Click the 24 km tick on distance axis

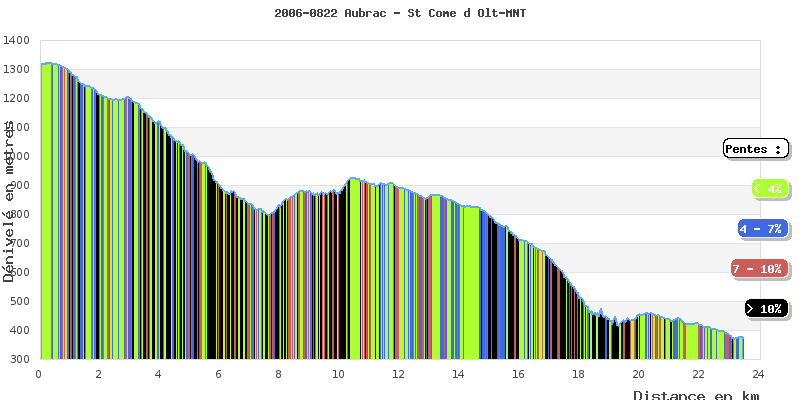[758, 374]
